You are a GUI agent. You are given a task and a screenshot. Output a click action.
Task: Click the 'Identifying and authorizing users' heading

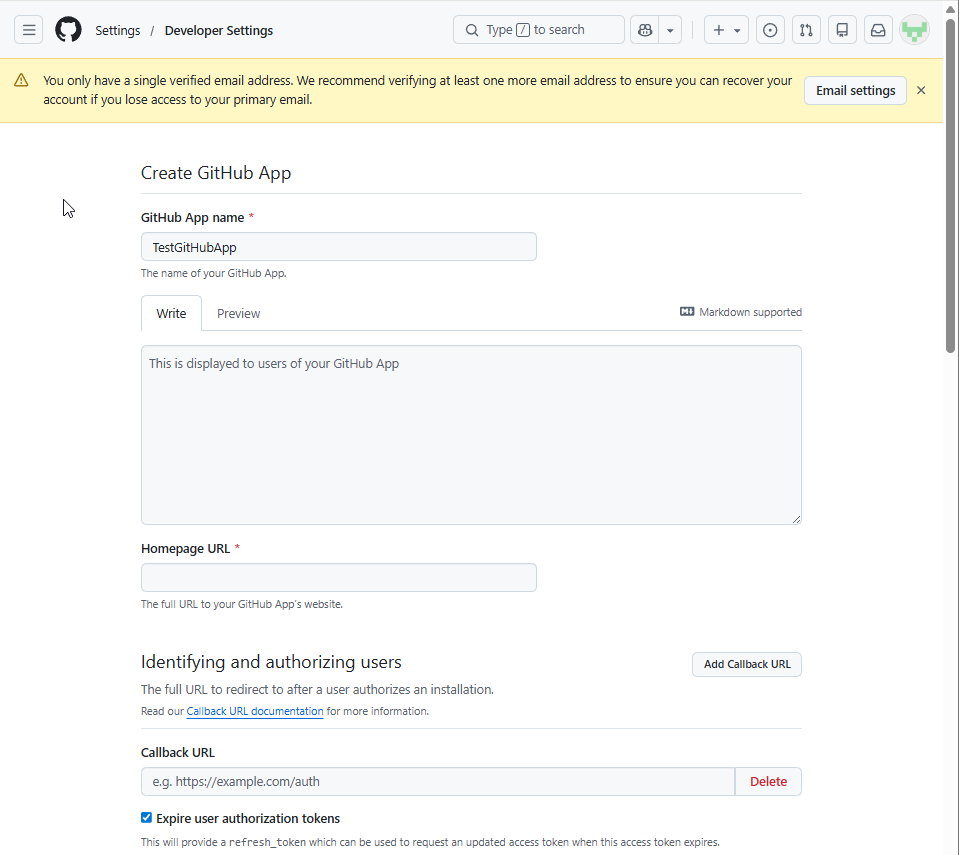click(271, 662)
